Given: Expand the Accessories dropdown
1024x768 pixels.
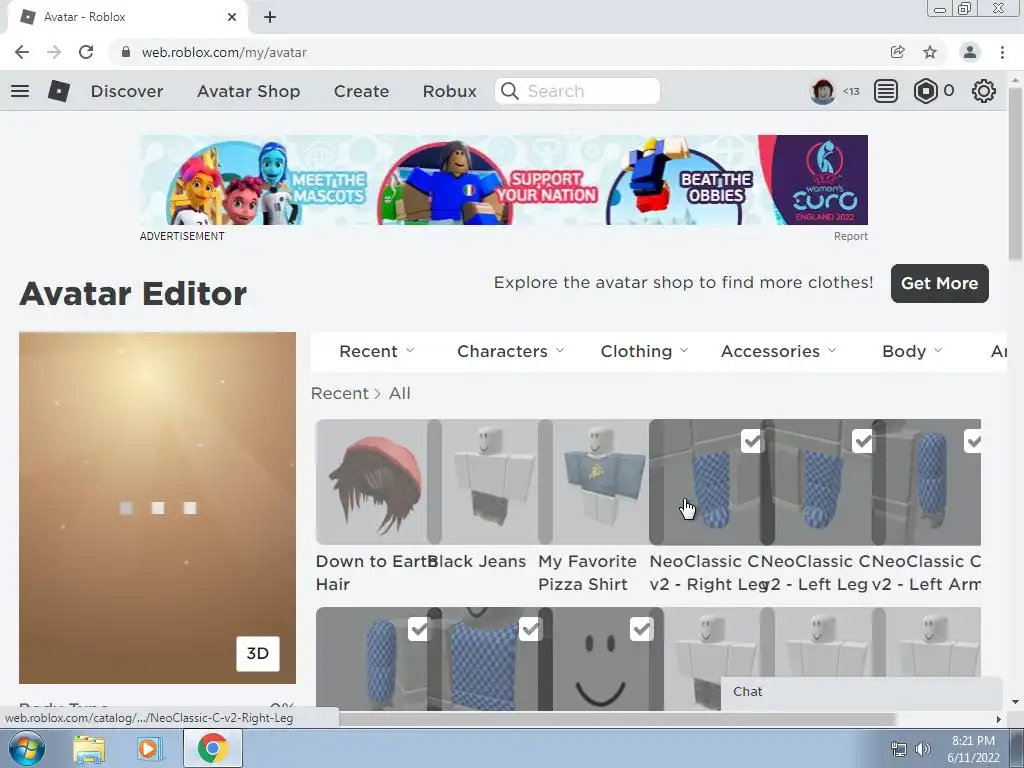Looking at the screenshot, I should [x=778, y=351].
